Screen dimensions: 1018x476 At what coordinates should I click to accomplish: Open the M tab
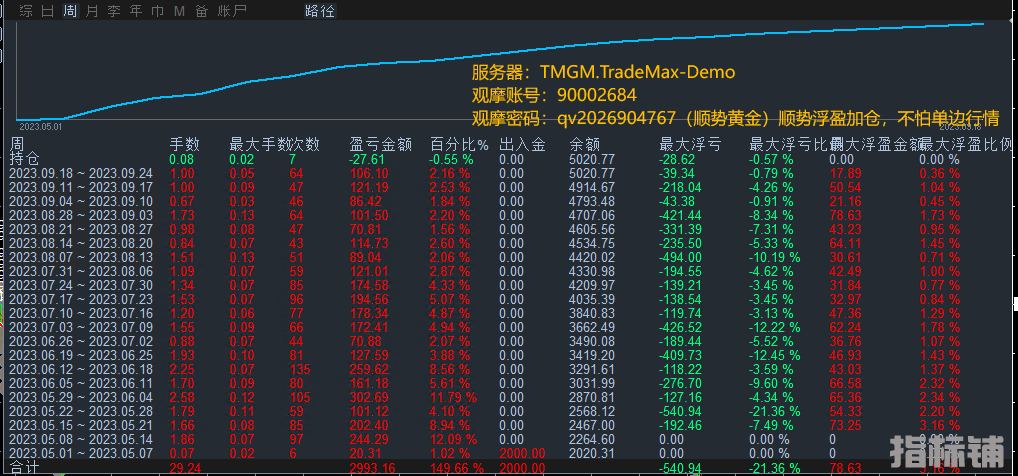179,10
